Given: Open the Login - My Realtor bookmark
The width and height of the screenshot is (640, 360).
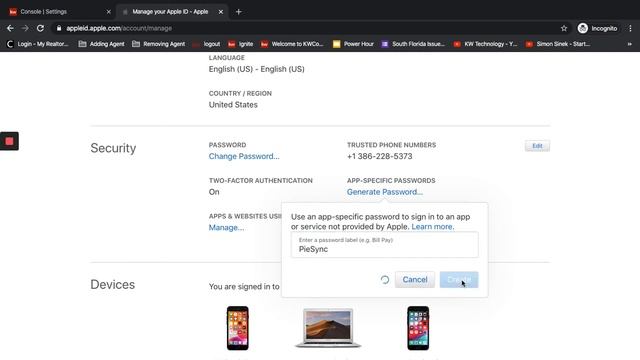Looking at the screenshot, I should tap(38, 44).
